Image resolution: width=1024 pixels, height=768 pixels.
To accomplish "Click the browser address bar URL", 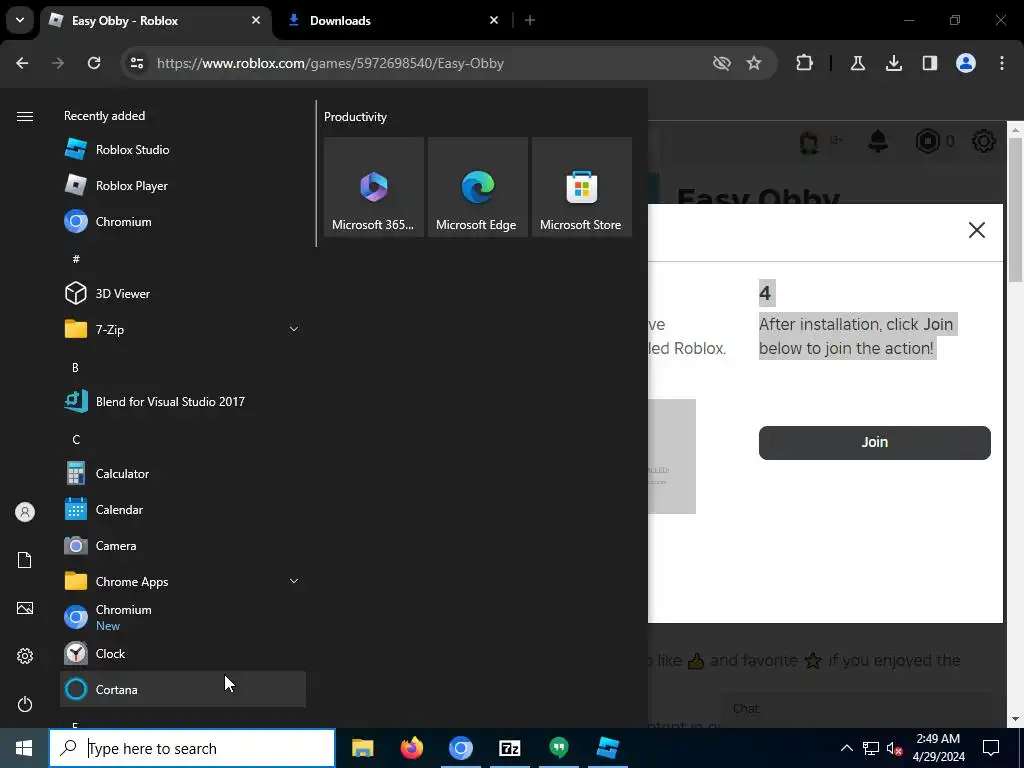I will (x=330, y=63).
